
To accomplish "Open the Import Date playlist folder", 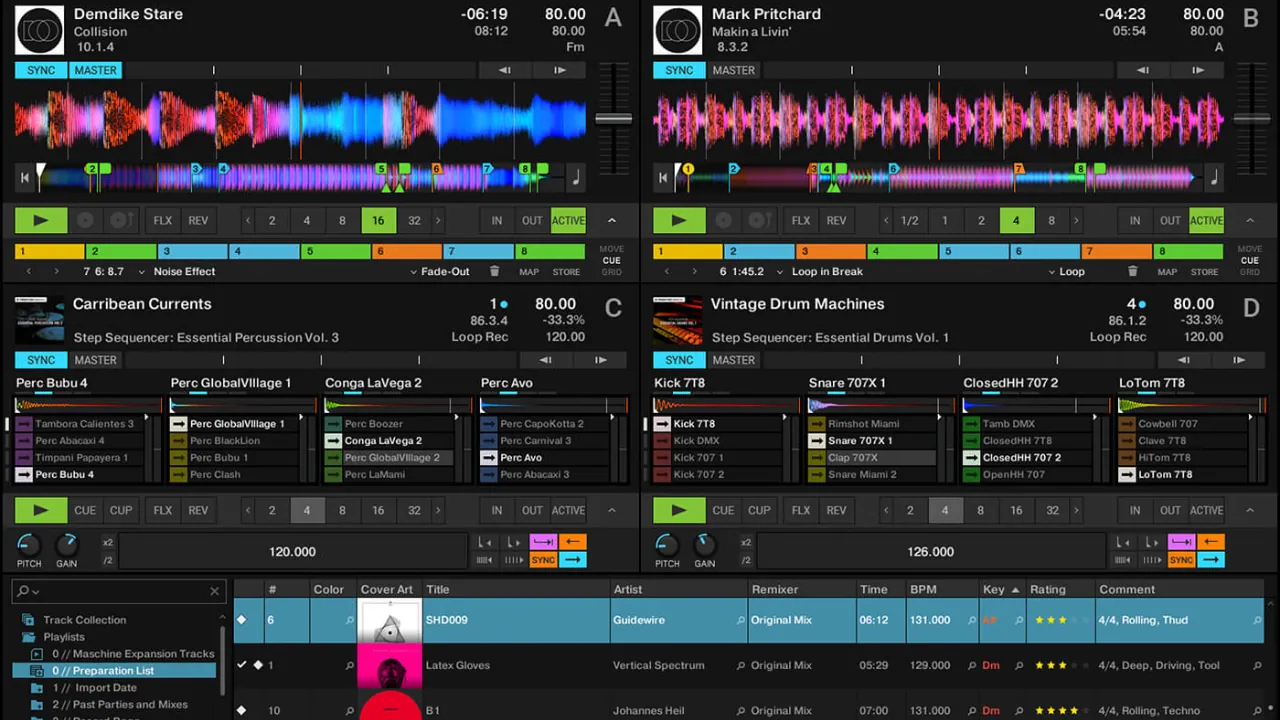I will tap(94, 688).
